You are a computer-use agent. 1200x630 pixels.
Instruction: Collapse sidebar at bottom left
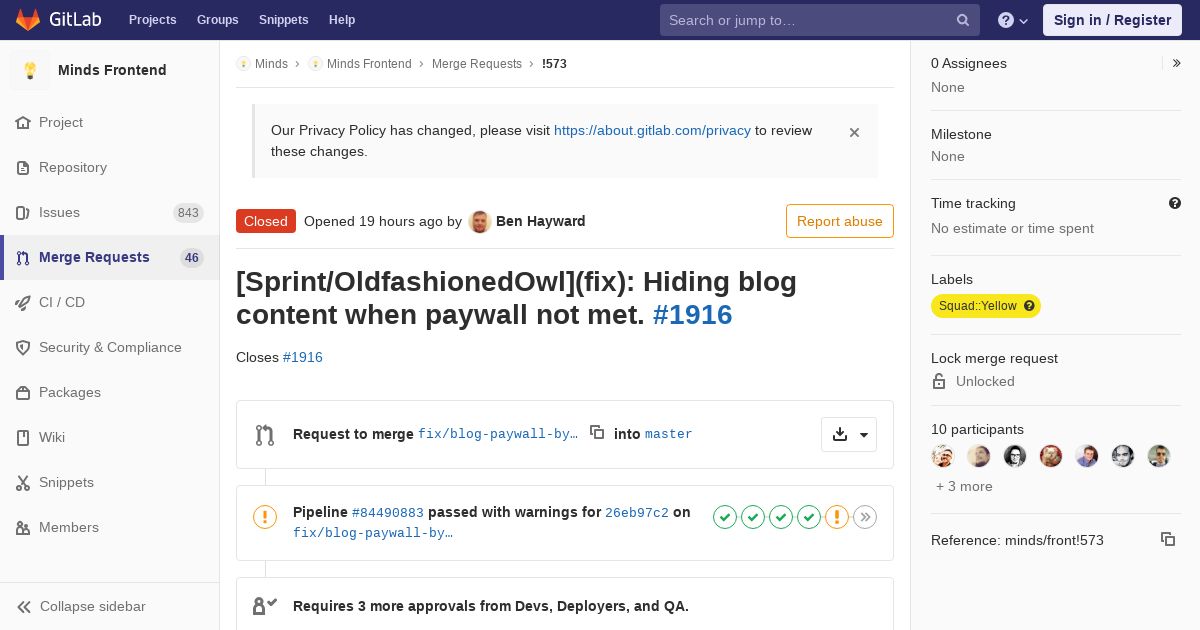click(x=81, y=606)
